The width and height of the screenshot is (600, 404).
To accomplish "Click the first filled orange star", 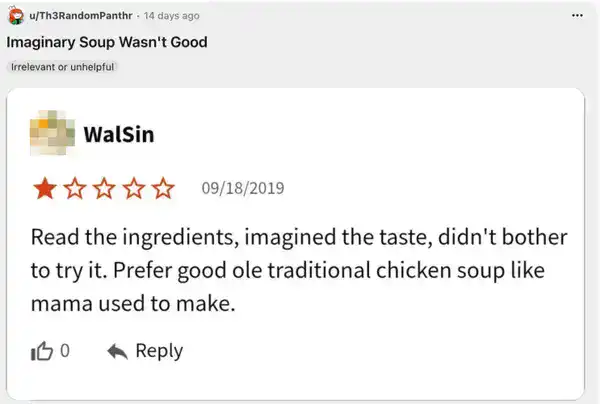I will (45, 188).
